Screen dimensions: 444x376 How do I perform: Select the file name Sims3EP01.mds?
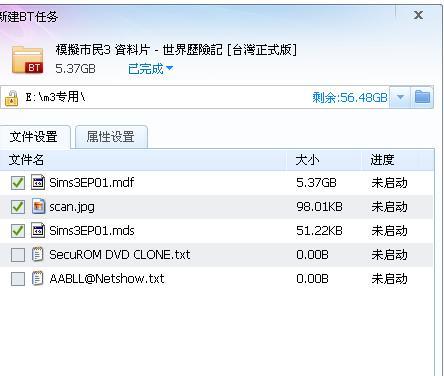tap(92, 231)
